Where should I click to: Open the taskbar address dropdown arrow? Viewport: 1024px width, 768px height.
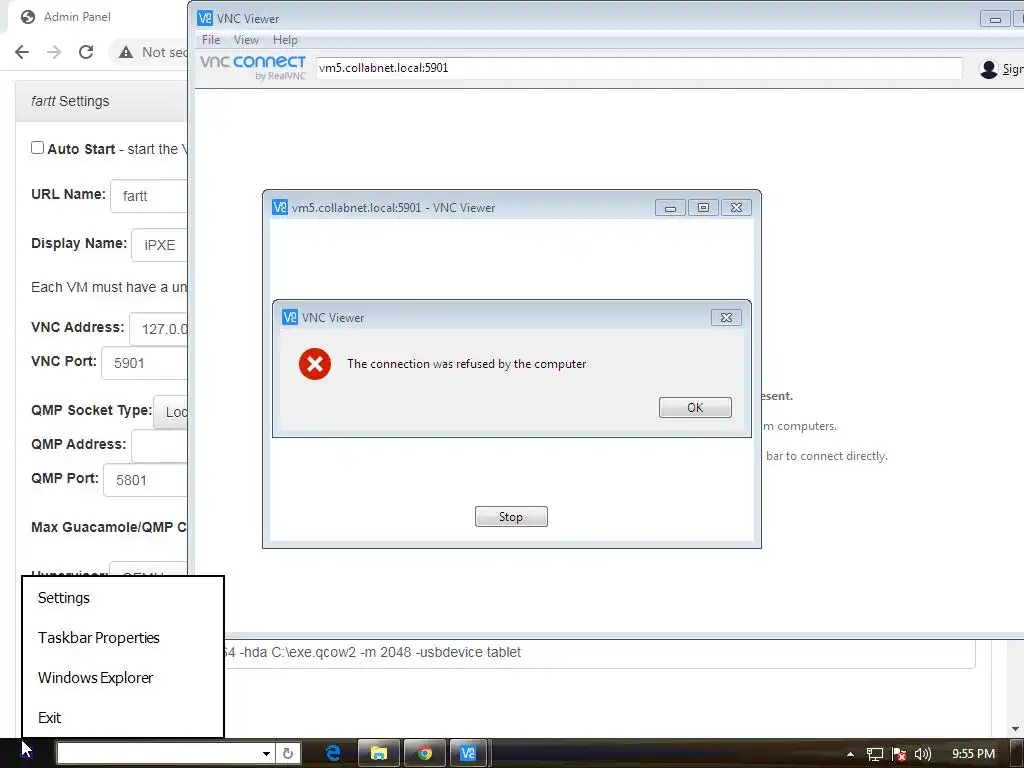tap(266, 753)
